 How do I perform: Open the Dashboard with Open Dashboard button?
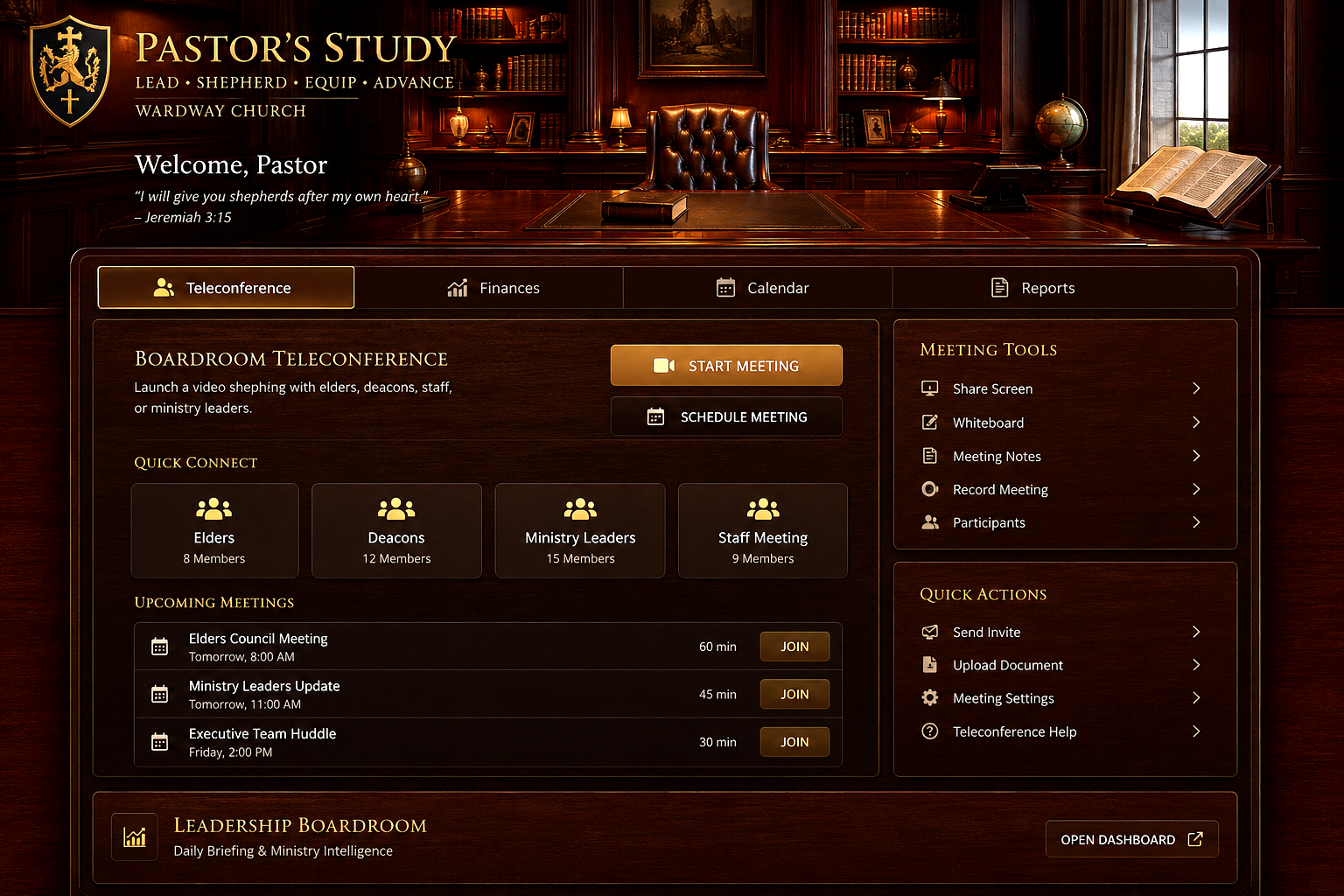[x=1132, y=839]
